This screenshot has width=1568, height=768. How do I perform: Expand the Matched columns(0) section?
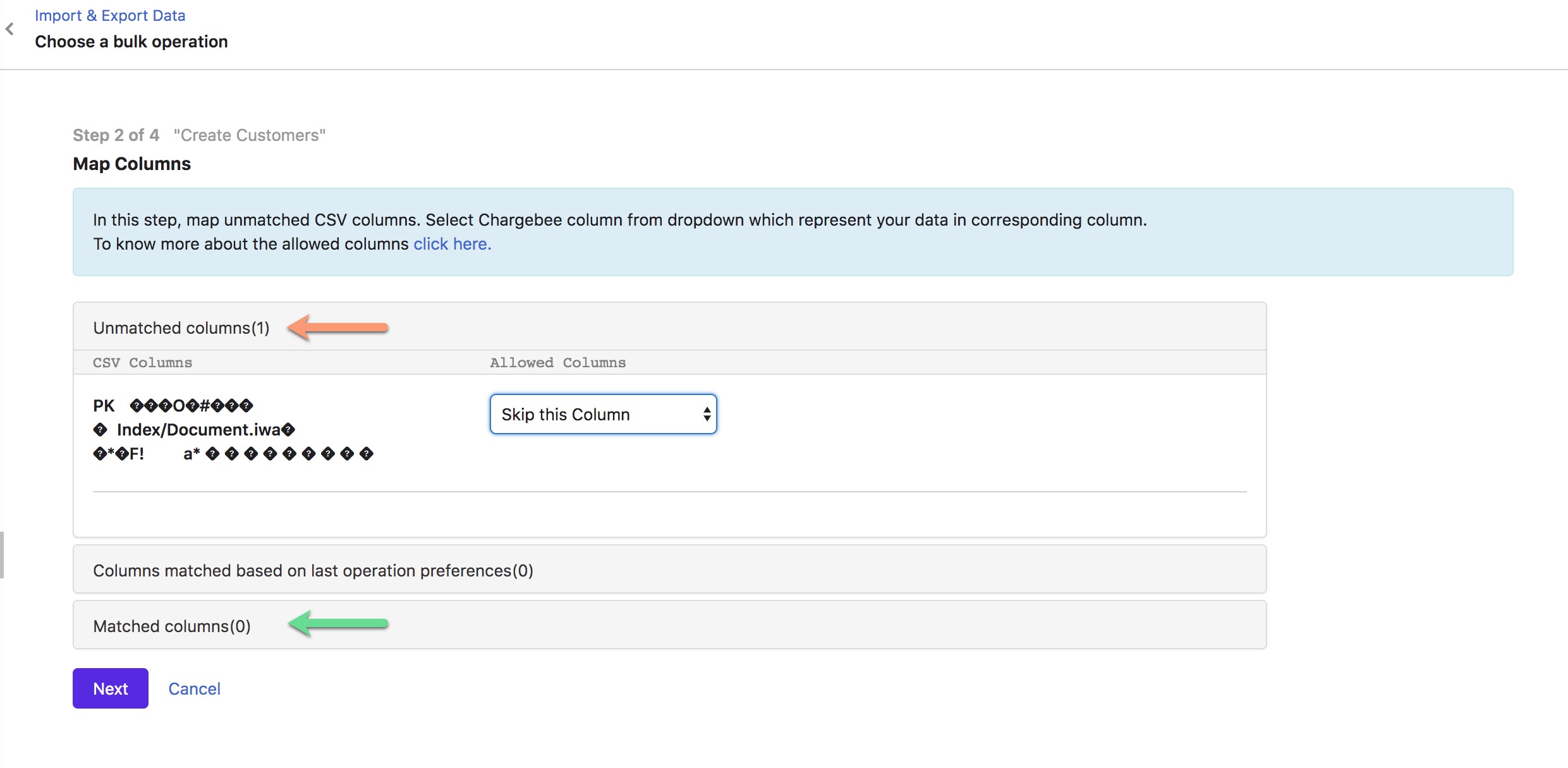(x=172, y=626)
